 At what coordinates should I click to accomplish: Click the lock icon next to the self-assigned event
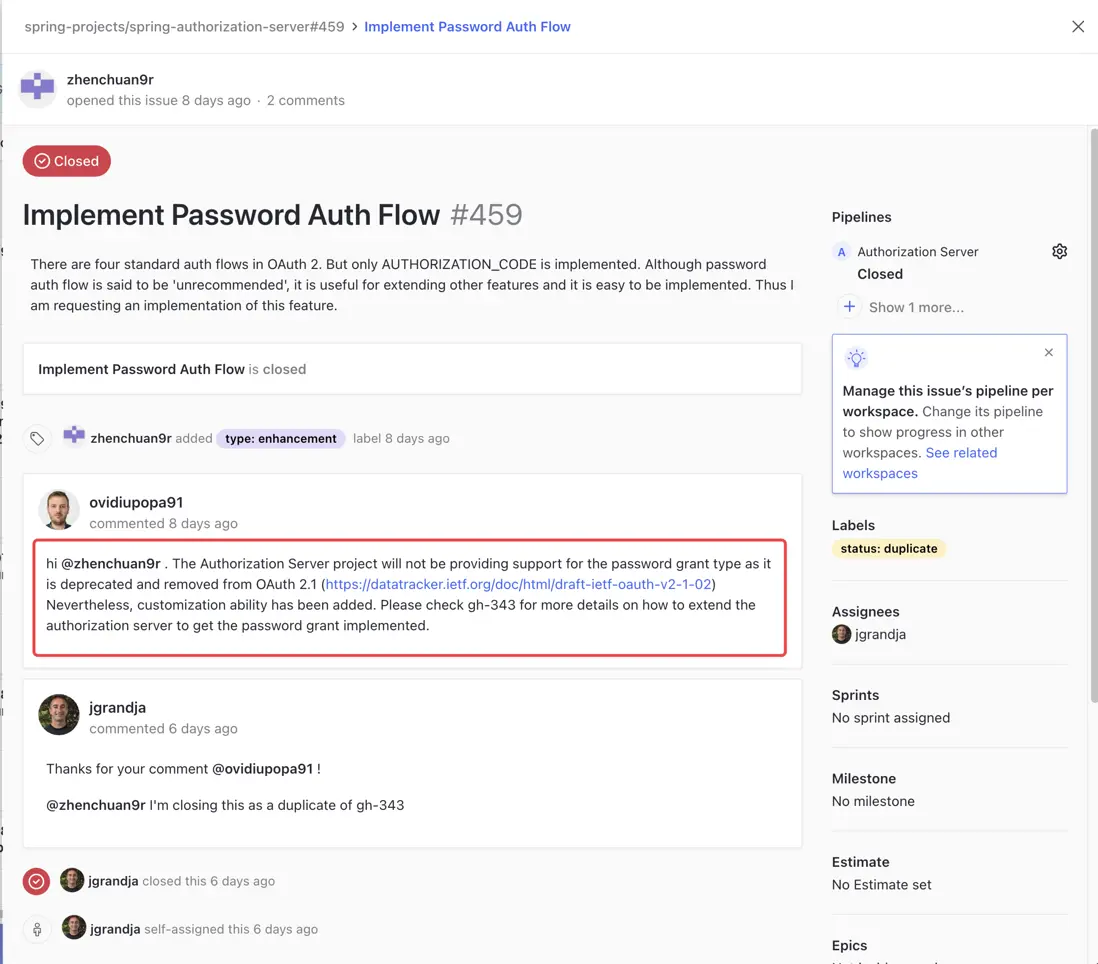point(37,929)
